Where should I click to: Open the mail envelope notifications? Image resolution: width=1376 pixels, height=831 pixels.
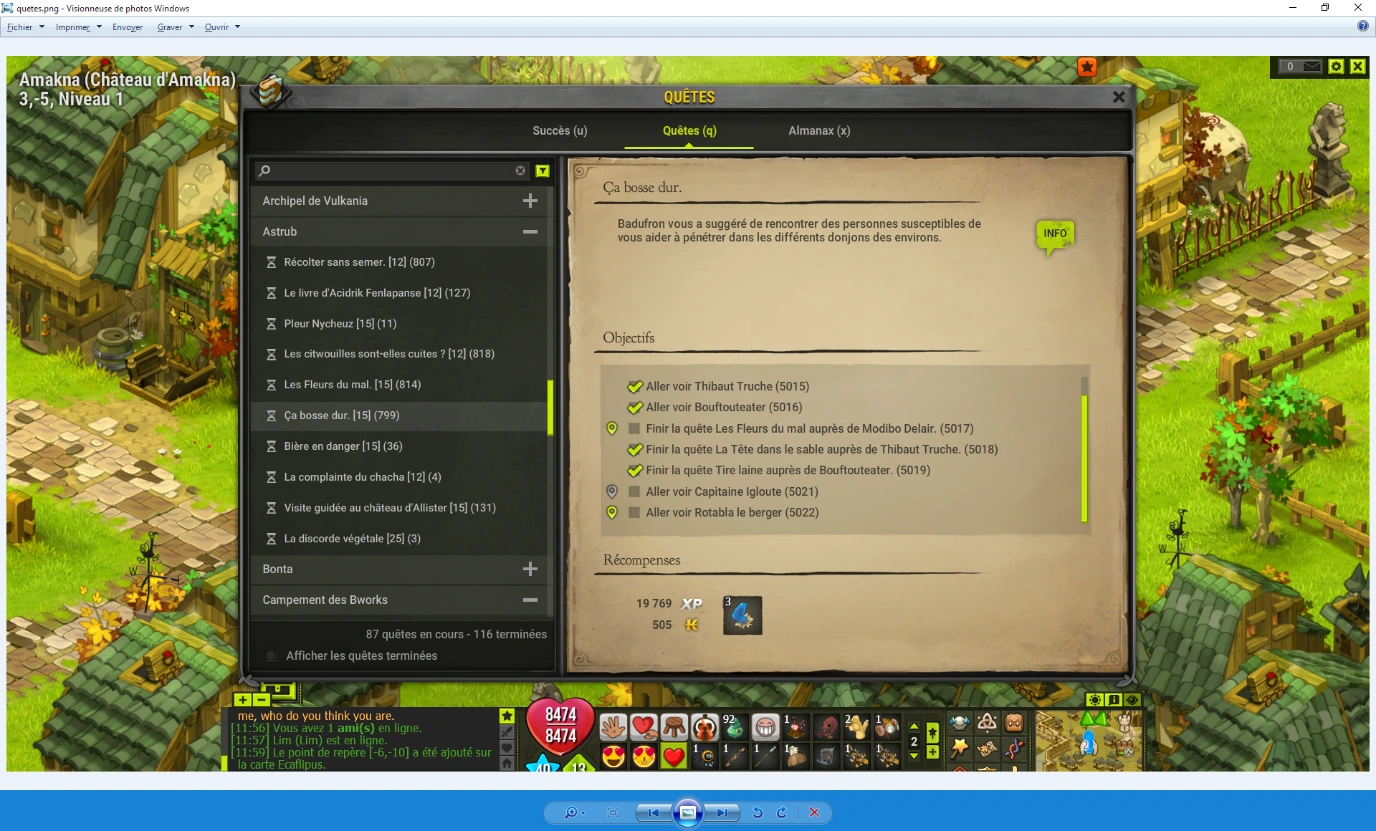(x=1311, y=66)
